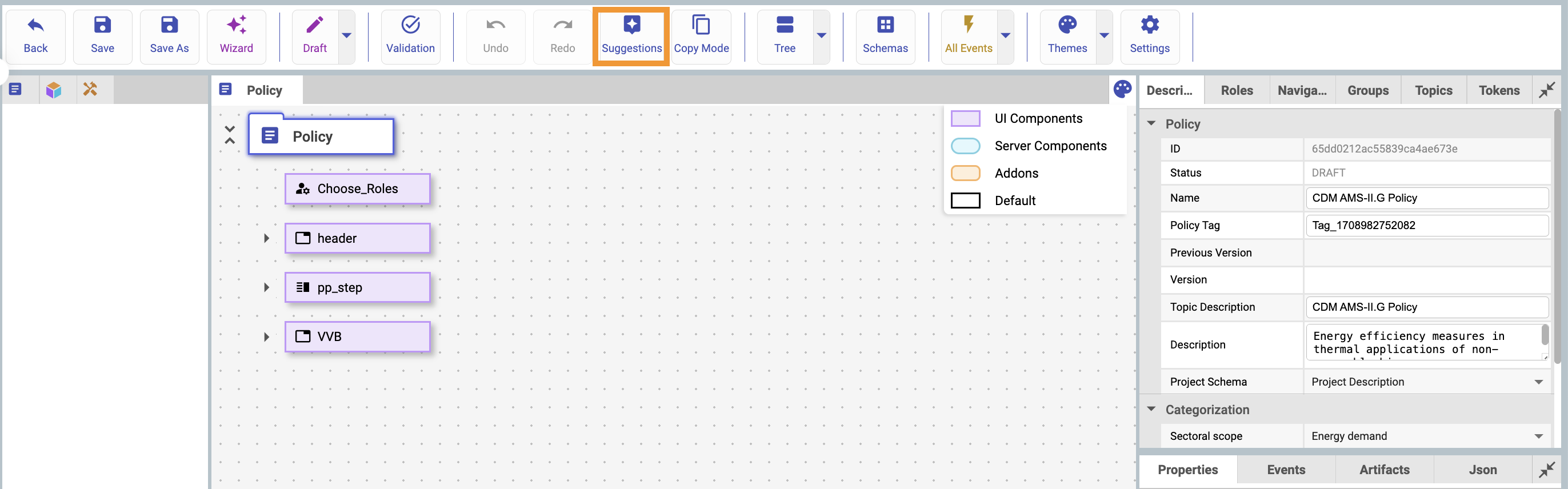Open the policy Wizard
The height and width of the screenshot is (489, 1568).
click(235, 36)
